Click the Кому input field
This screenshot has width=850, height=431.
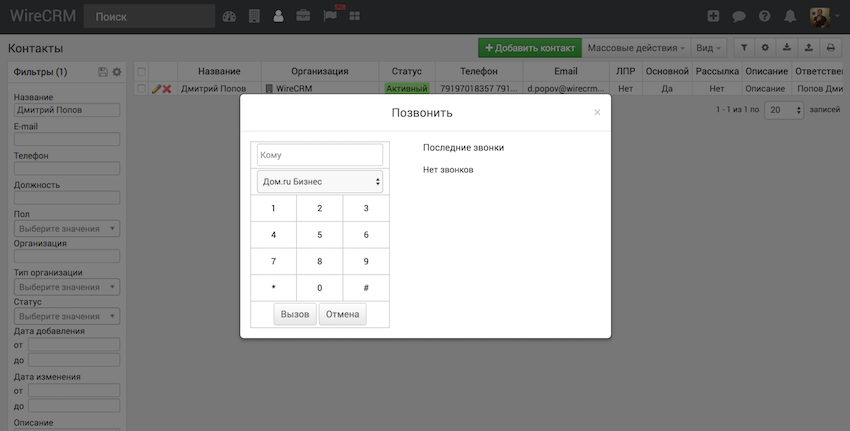point(320,155)
